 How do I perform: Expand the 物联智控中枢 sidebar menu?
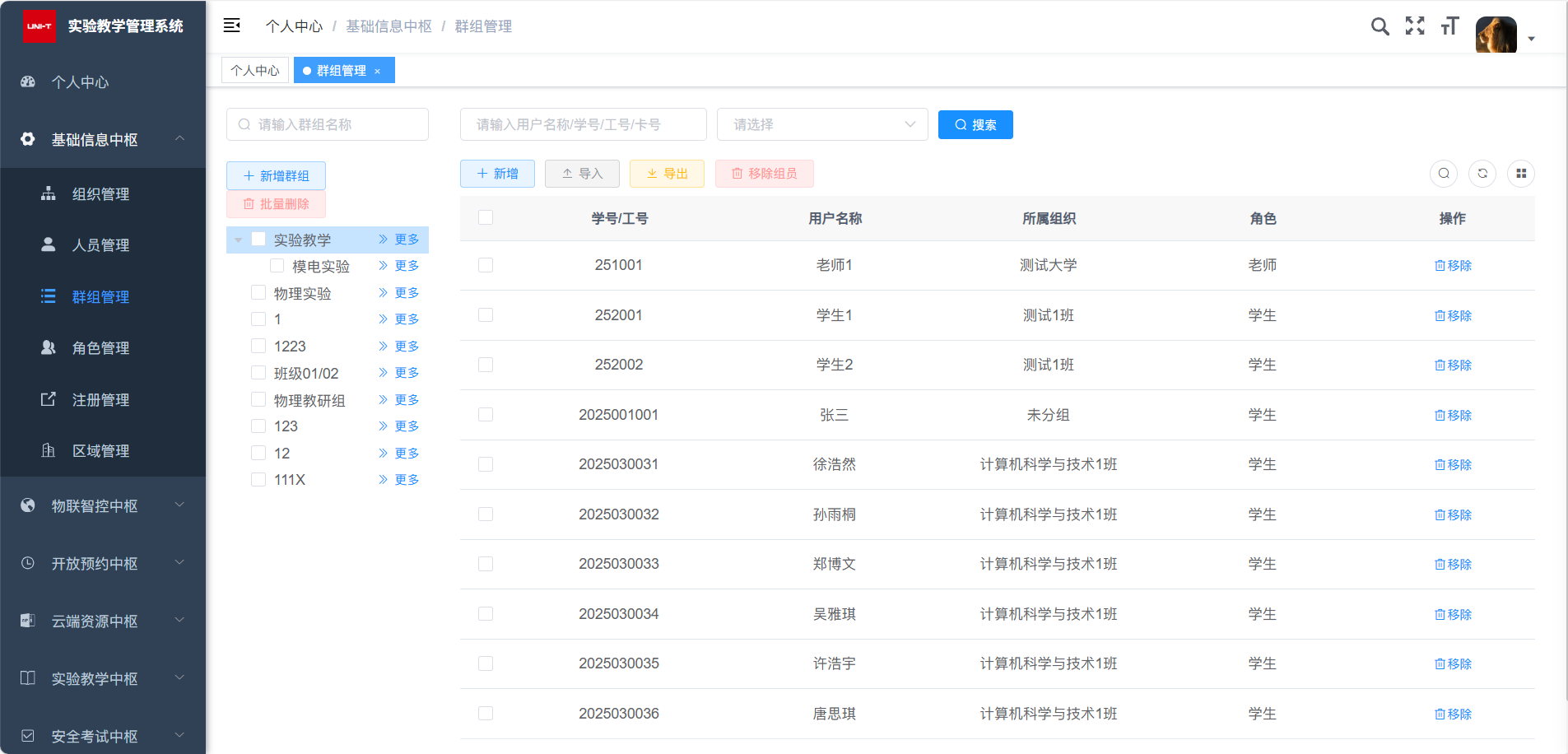point(103,505)
